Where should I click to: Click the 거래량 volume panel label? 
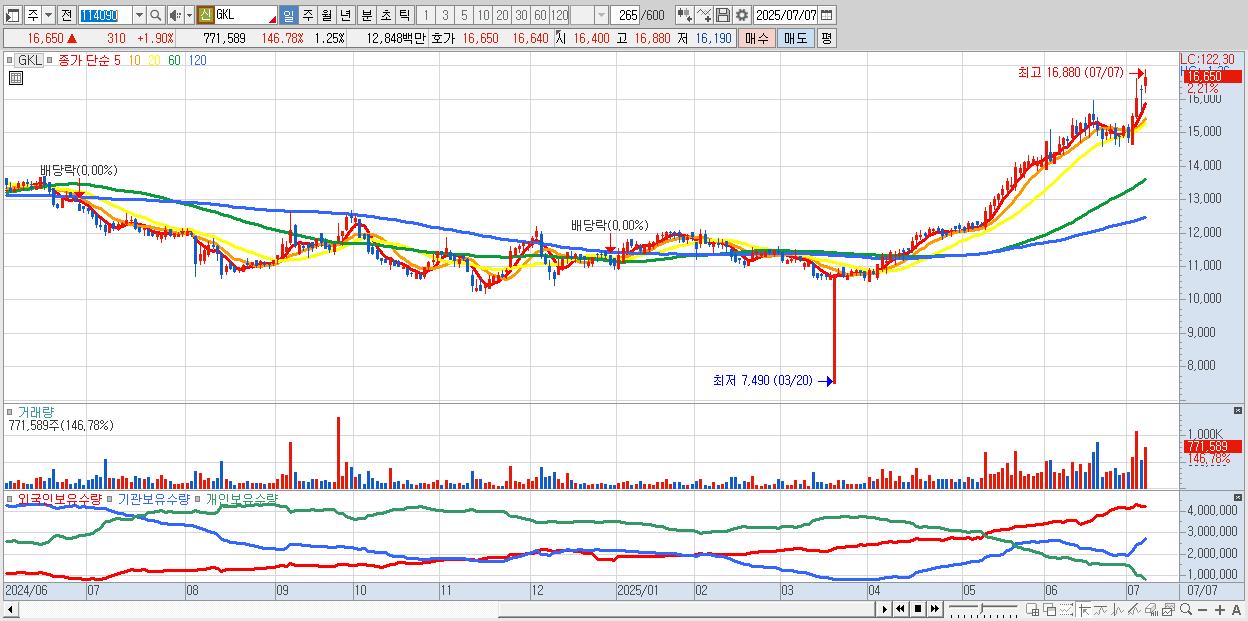[37, 411]
